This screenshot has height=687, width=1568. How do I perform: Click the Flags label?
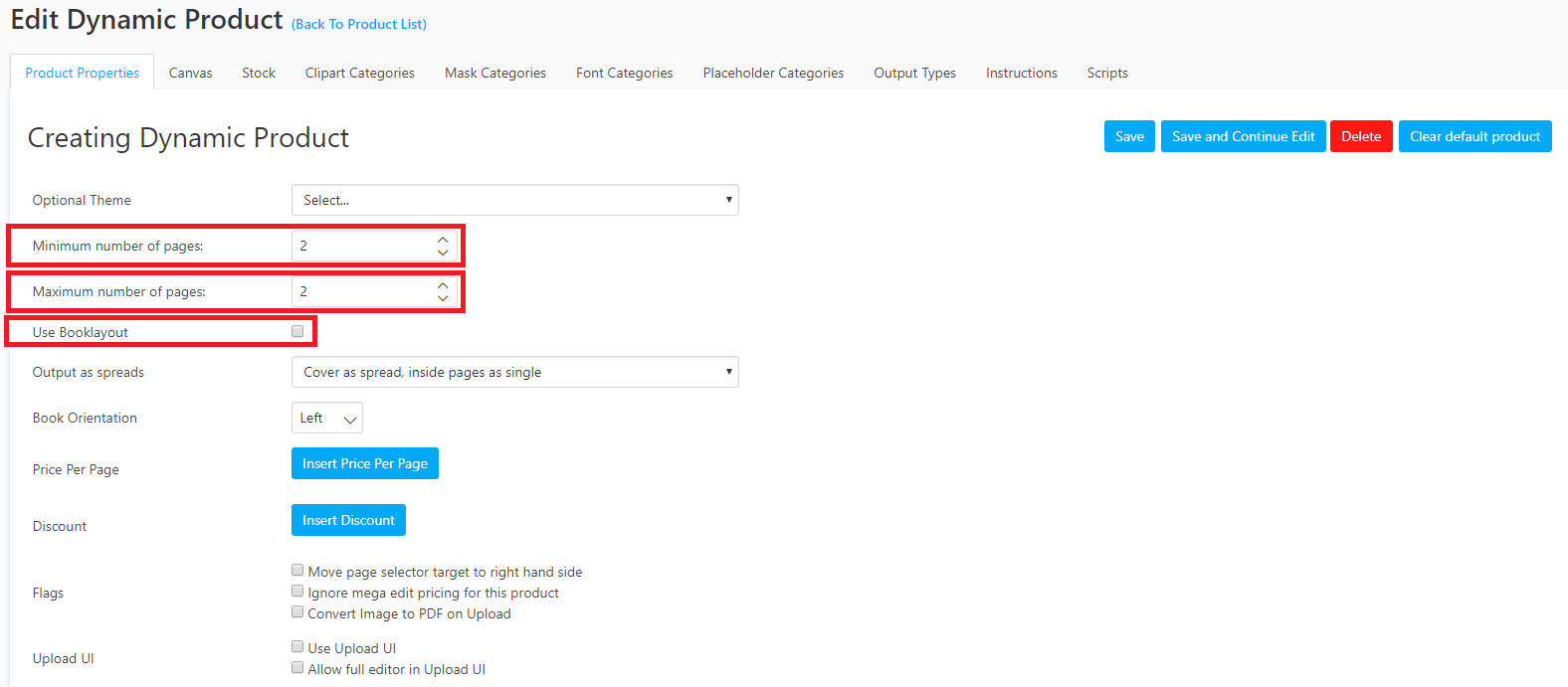(x=48, y=593)
